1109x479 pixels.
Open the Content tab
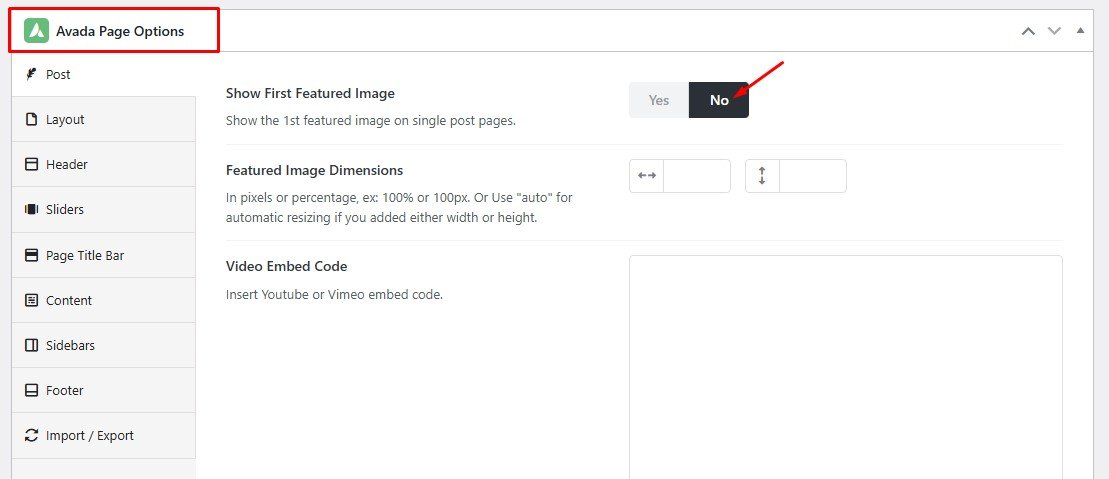coord(69,300)
